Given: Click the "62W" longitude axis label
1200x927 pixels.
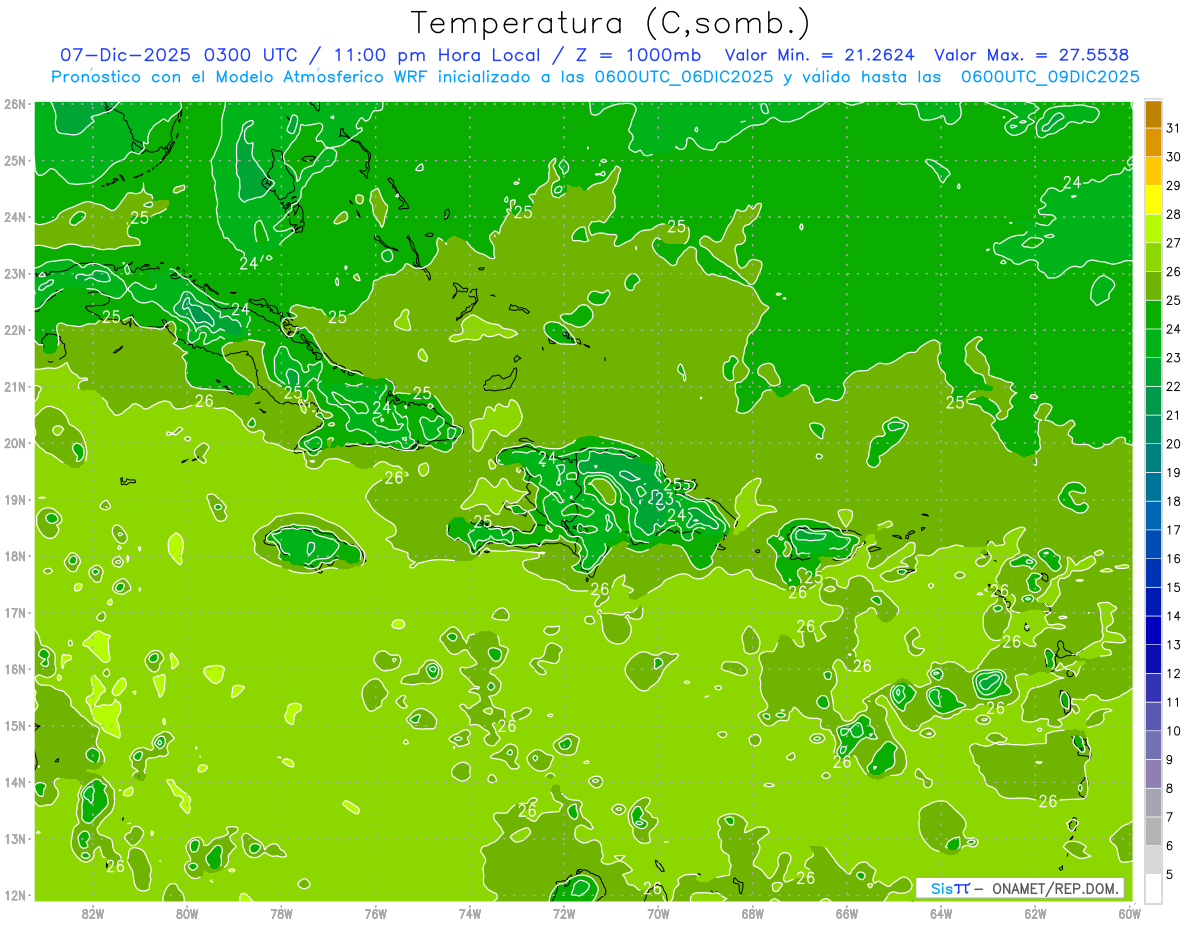Looking at the screenshot, I should pos(1035,913).
